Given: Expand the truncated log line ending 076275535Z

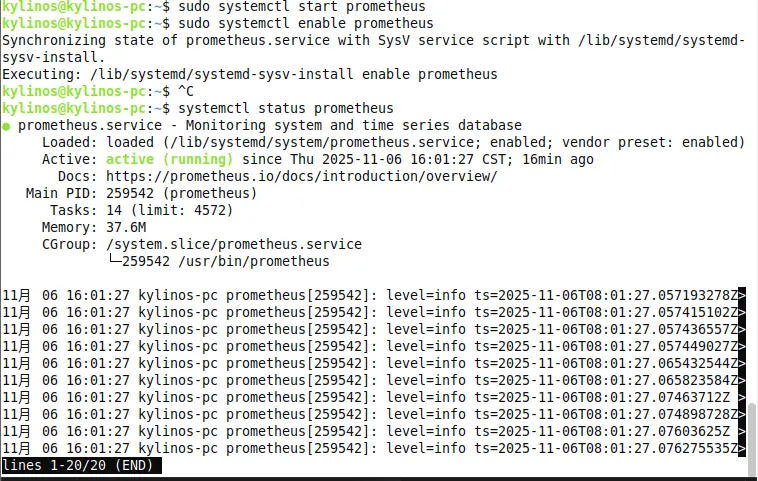Looking at the screenshot, I should coord(742,449).
